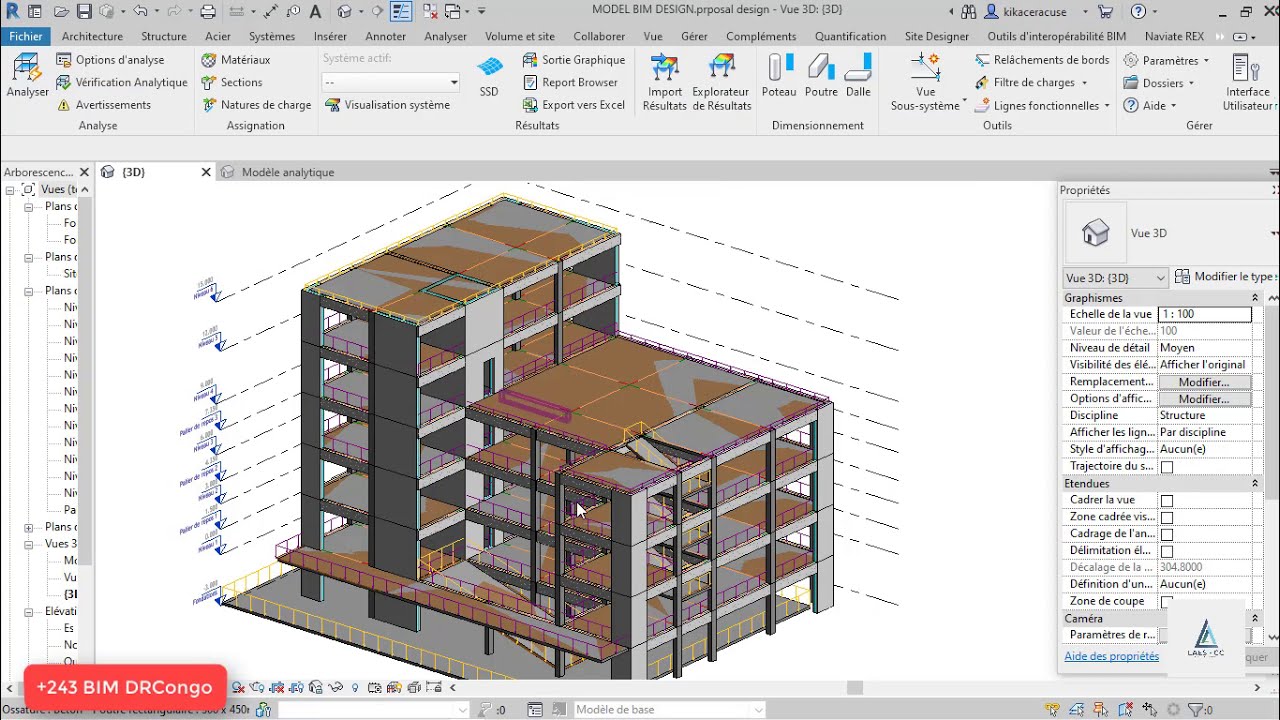Select Poteau dimensioning tool
1280x720 pixels.
(779, 76)
